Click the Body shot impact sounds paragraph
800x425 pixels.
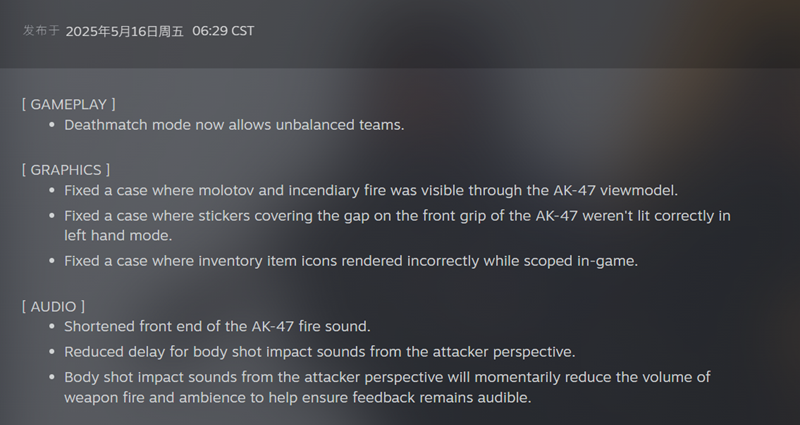[387, 387]
